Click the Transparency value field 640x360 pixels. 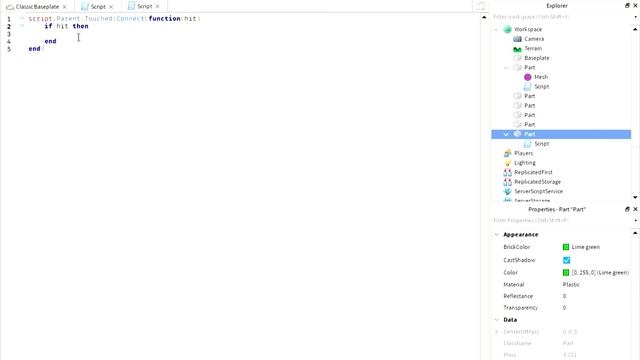pyautogui.click(x=596, y=308)
